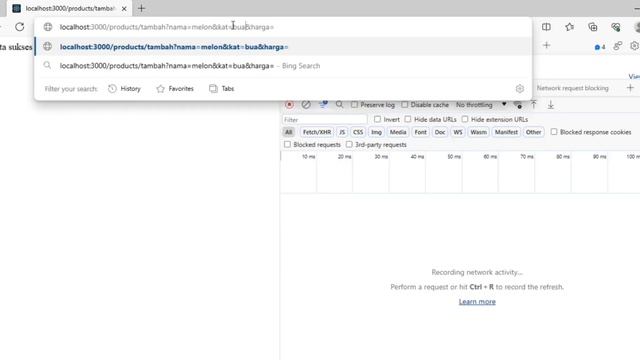The width and height of the screenshot is (640, 360).
Task: Select the Fetch/XHR filter
Action: tap(317, 132)
